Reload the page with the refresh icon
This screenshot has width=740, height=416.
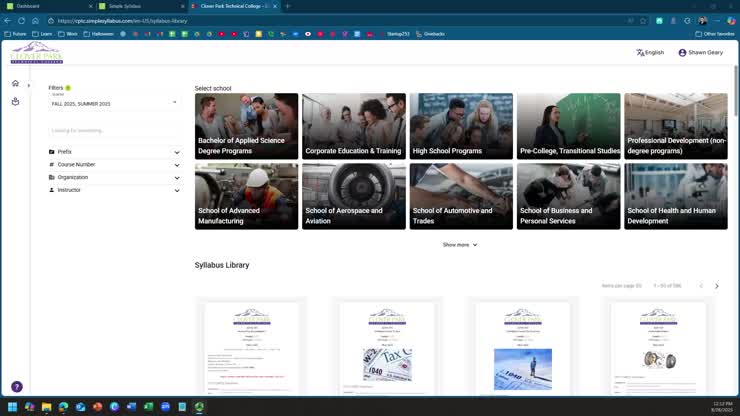click(22, 21)
